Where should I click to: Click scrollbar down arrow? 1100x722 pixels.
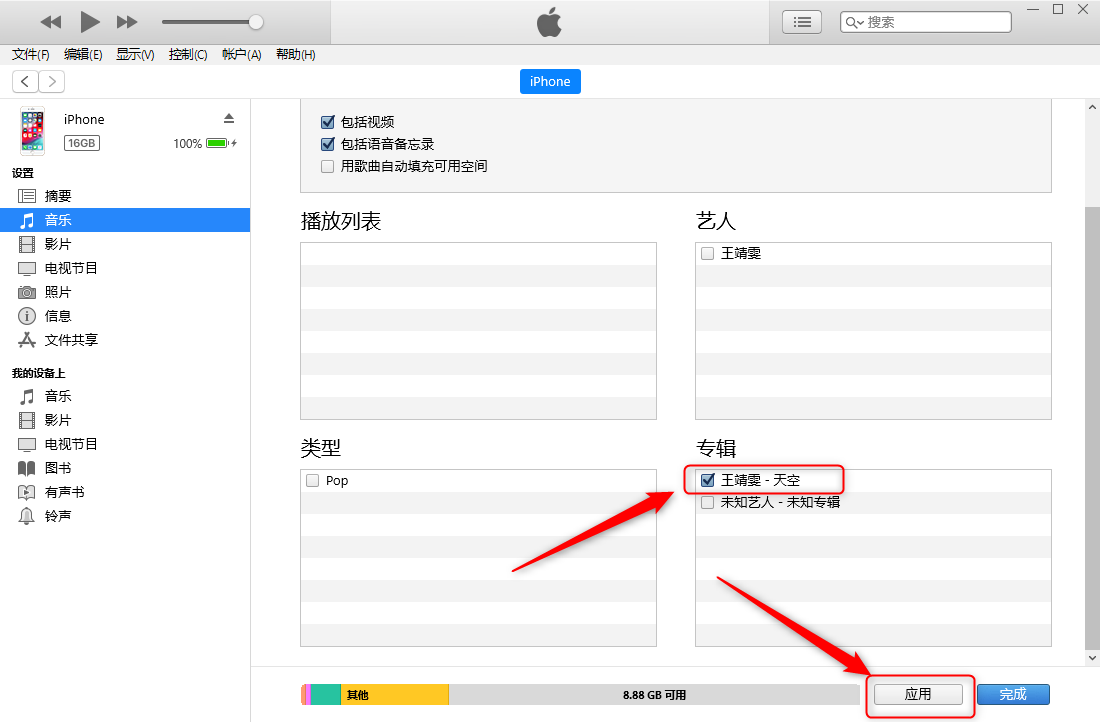click(x=1092, y=658)
